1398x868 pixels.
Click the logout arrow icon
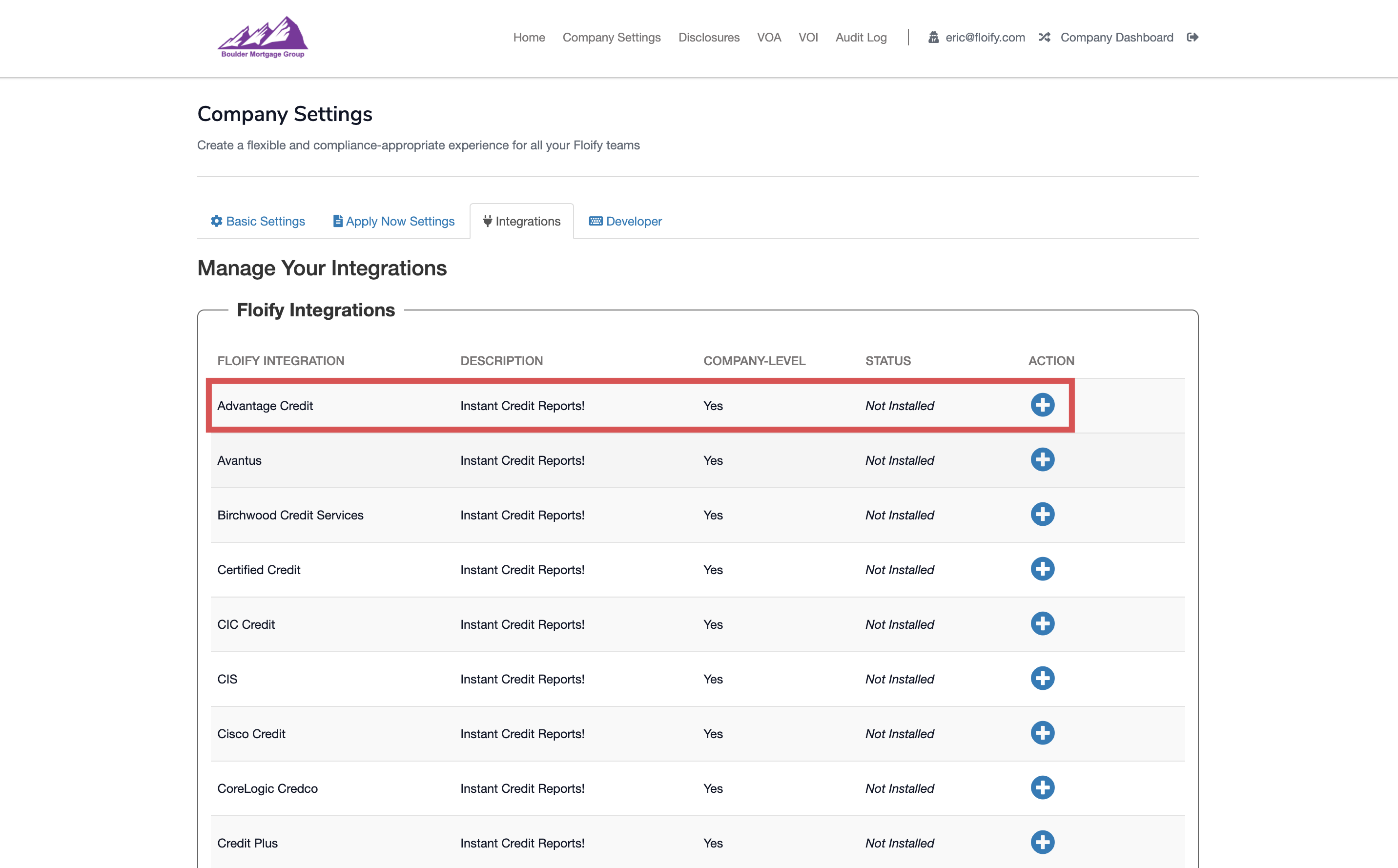[1192, 37]
